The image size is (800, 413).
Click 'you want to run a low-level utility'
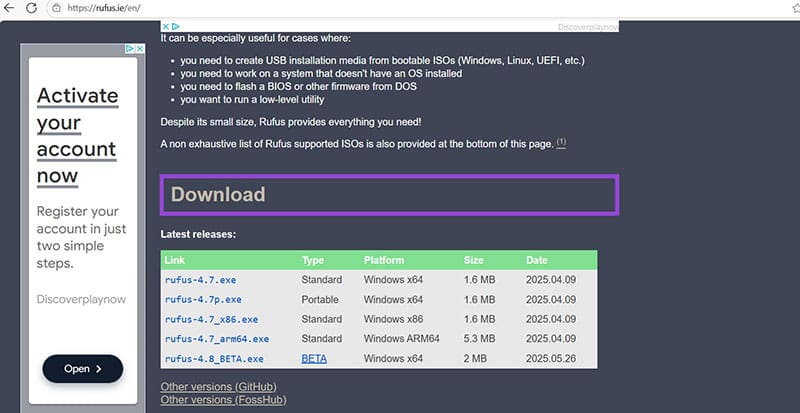[252, 100]
